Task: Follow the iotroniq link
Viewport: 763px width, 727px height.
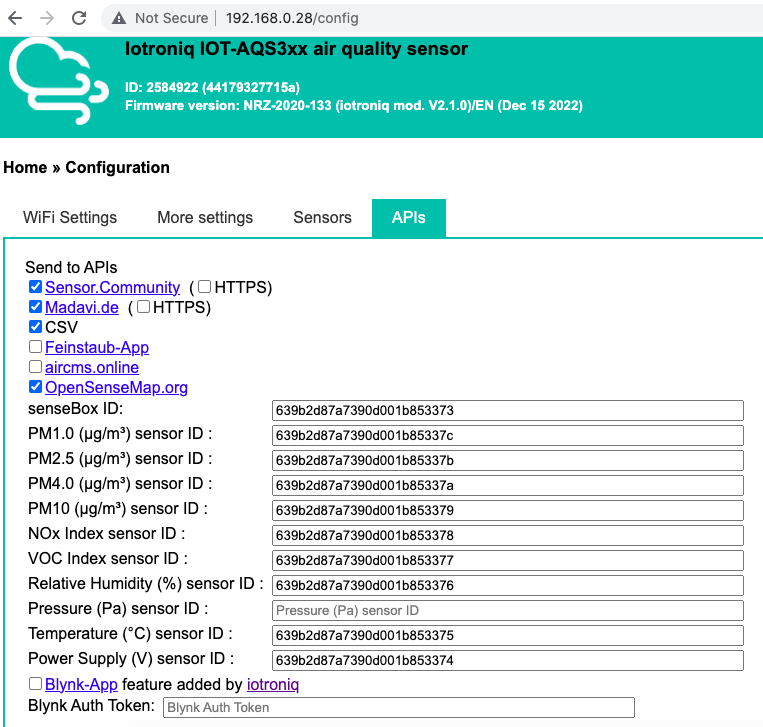Action: [272, 685]
